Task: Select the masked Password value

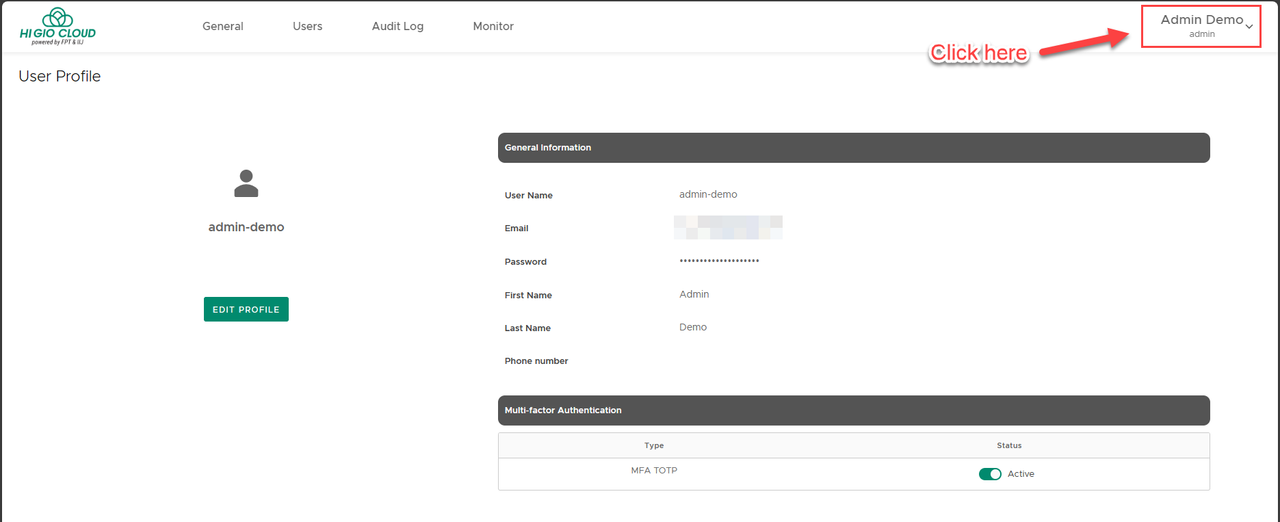Action: point(719,262)
